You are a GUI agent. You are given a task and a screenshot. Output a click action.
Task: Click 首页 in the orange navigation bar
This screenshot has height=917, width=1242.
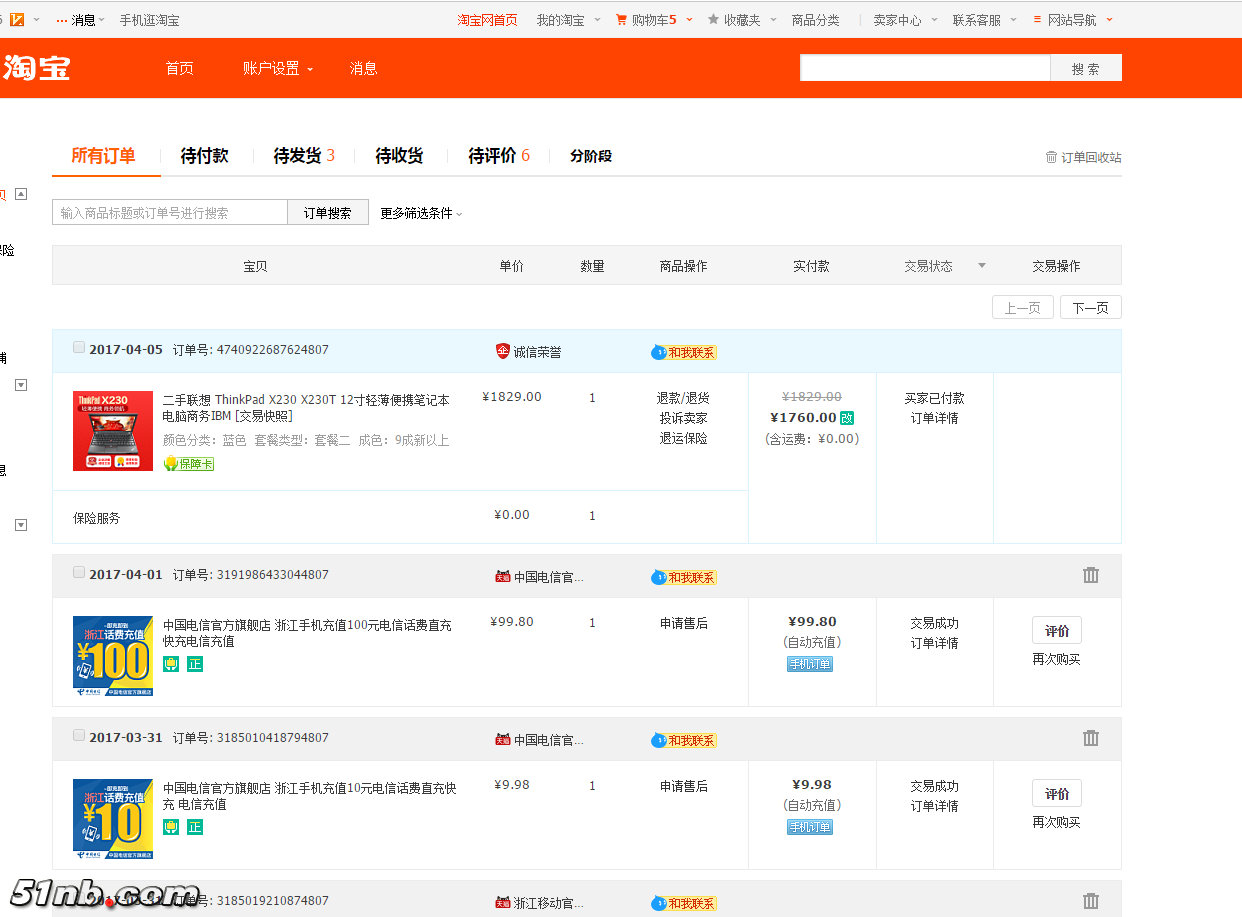click(180, 68)
